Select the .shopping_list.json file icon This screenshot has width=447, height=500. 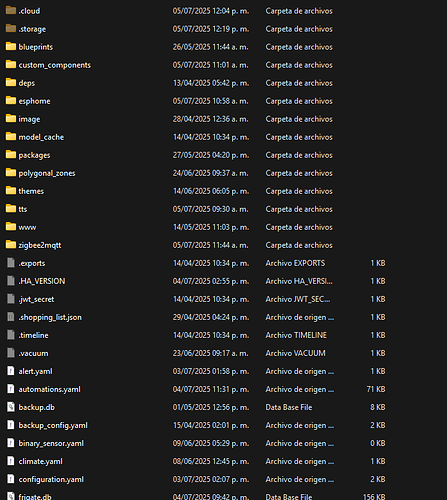pyautogui.click(x=11, y=317)
